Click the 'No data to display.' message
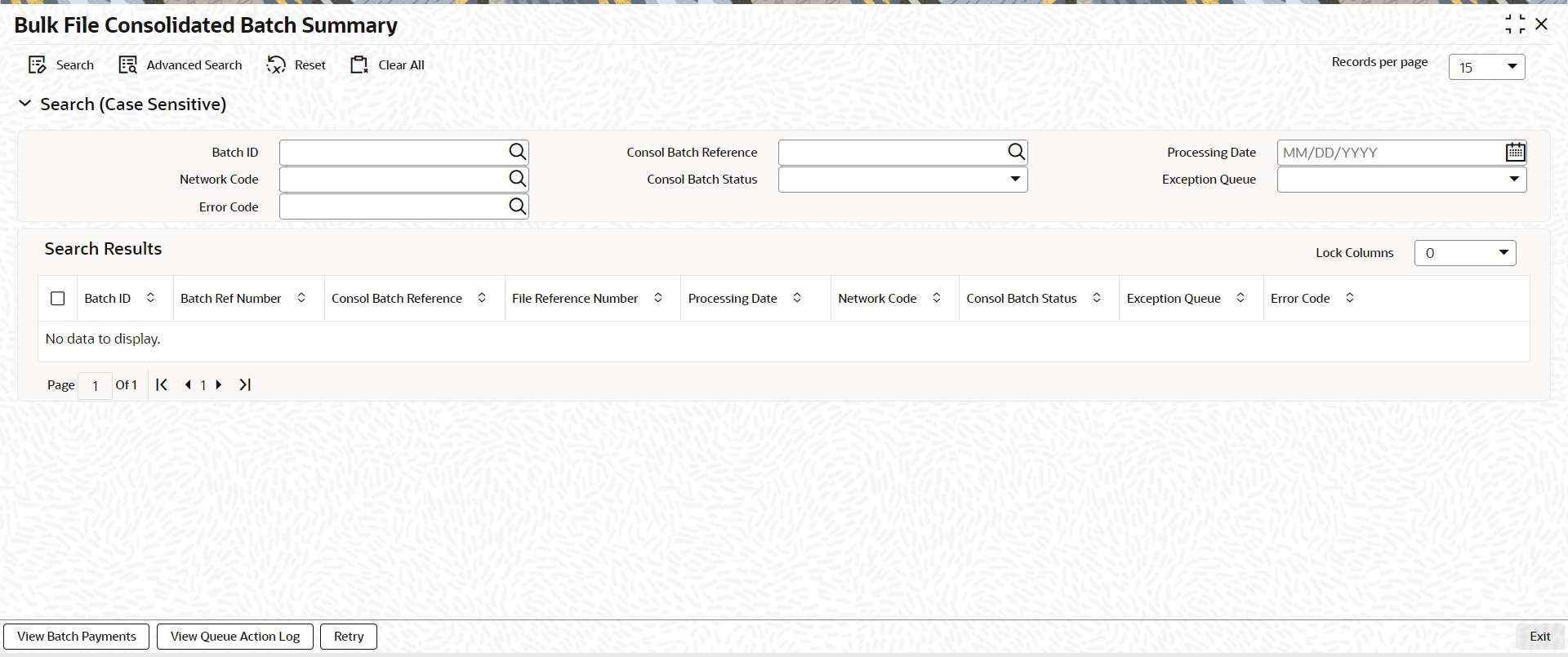1568x657 pixels. click(103, 339)
